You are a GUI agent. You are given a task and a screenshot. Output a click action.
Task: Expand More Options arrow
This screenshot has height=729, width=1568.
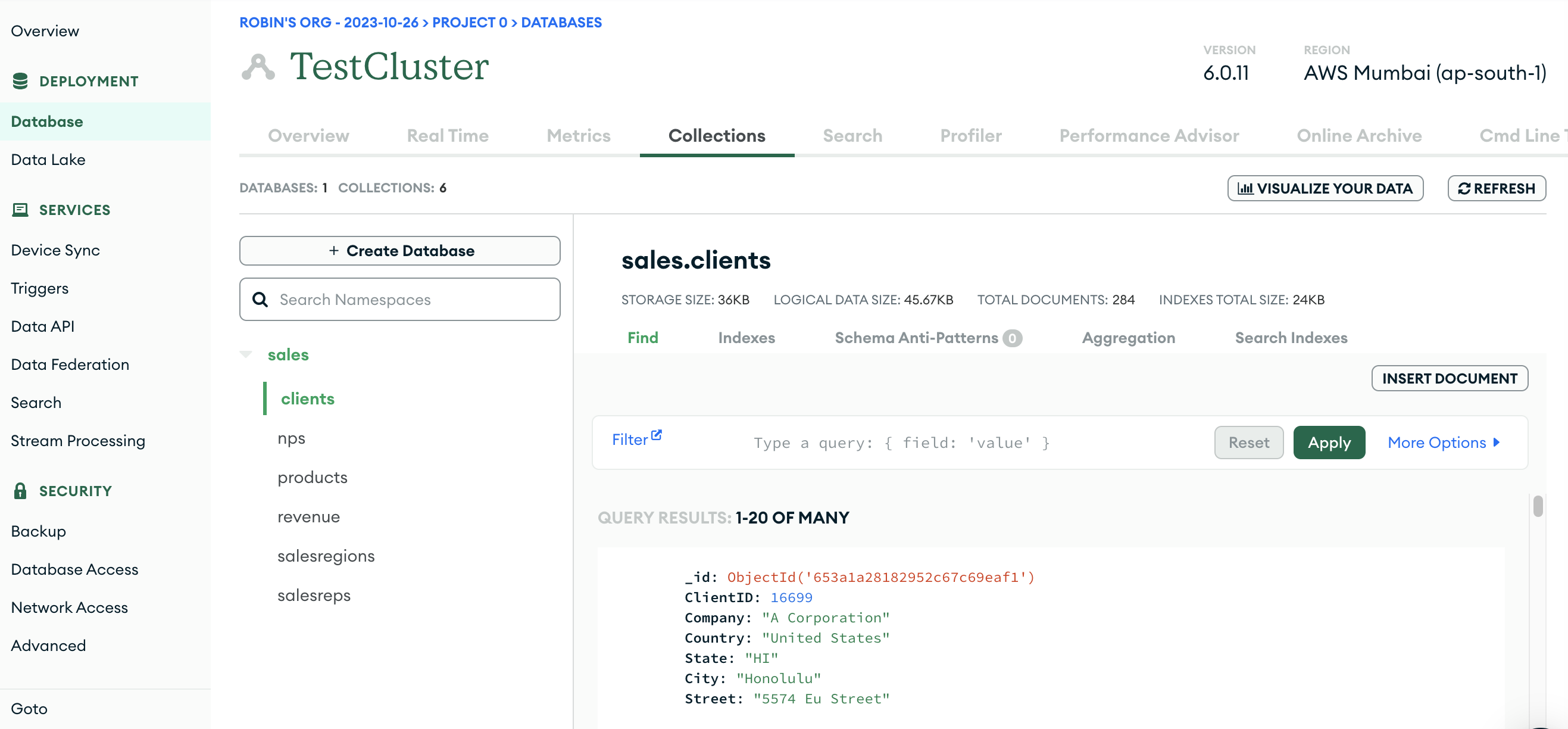(1497, 442)
